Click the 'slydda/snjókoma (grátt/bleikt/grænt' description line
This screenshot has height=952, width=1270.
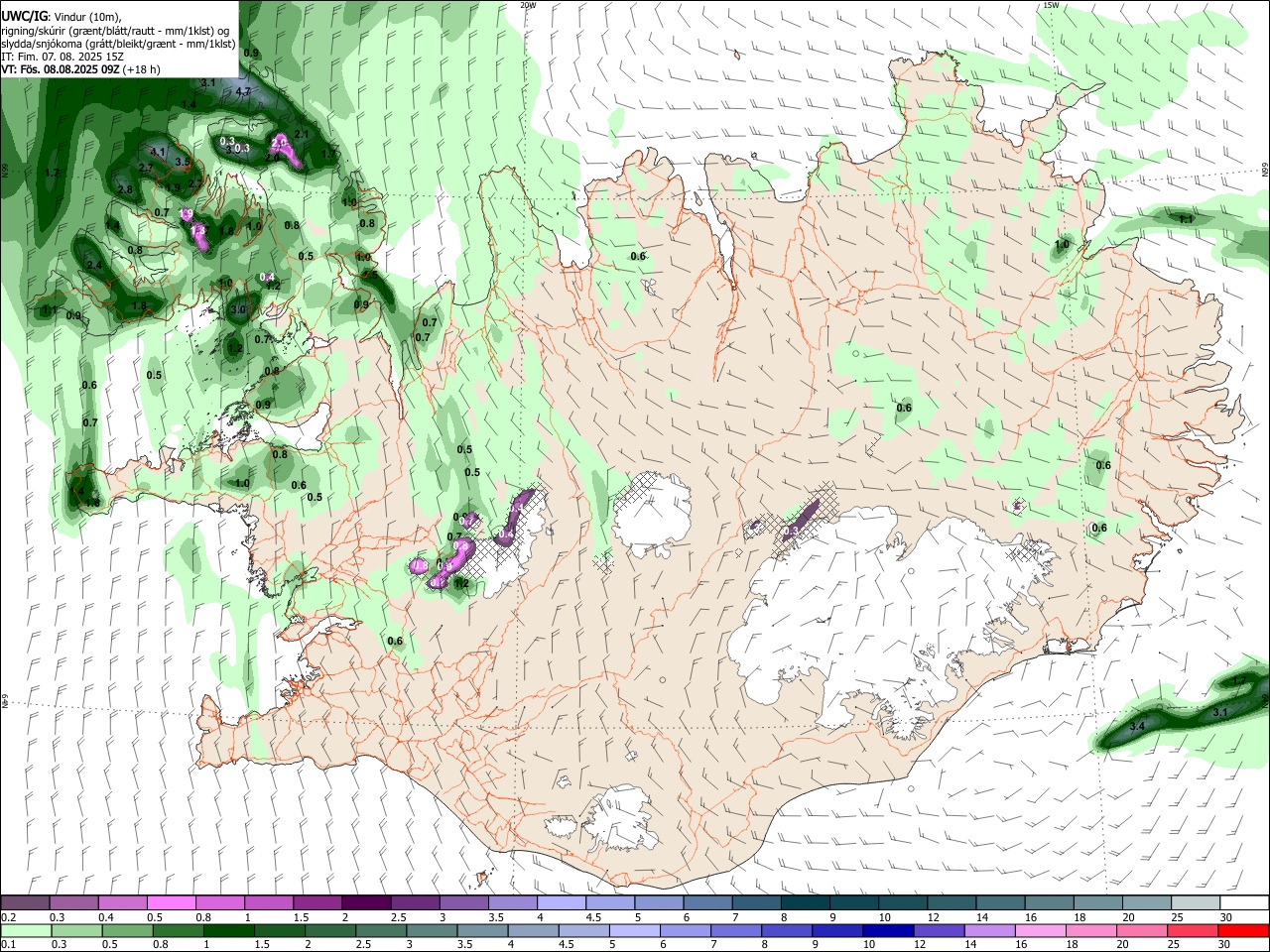coord(118,44)
